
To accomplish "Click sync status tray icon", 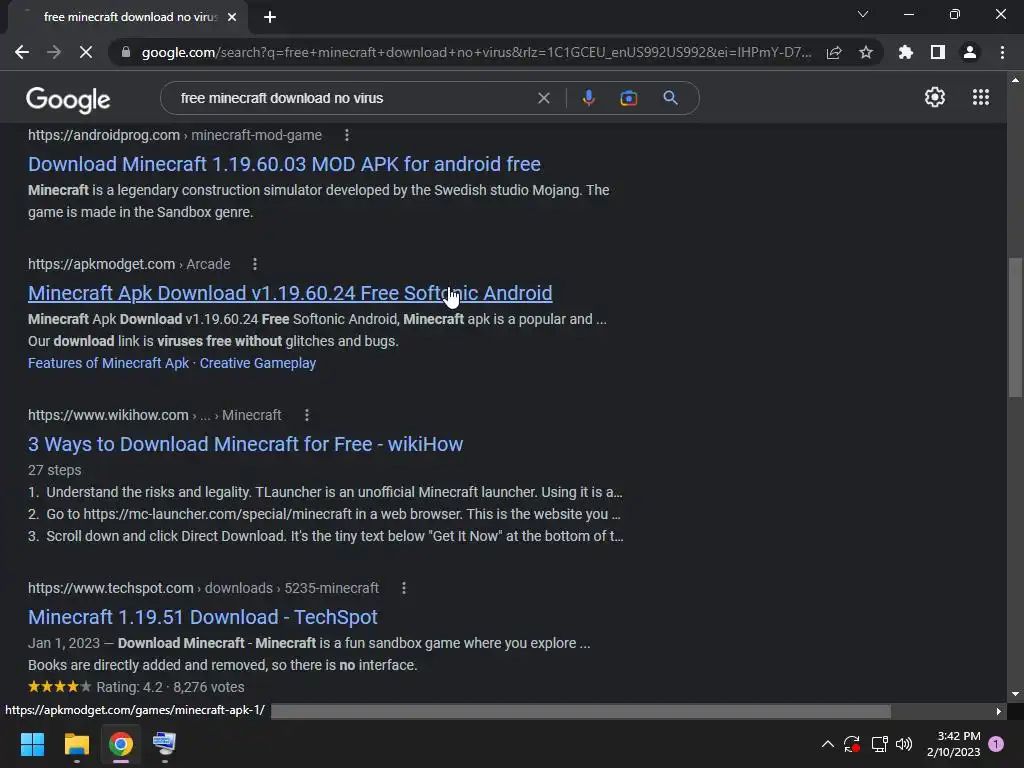I will point(852,744).
